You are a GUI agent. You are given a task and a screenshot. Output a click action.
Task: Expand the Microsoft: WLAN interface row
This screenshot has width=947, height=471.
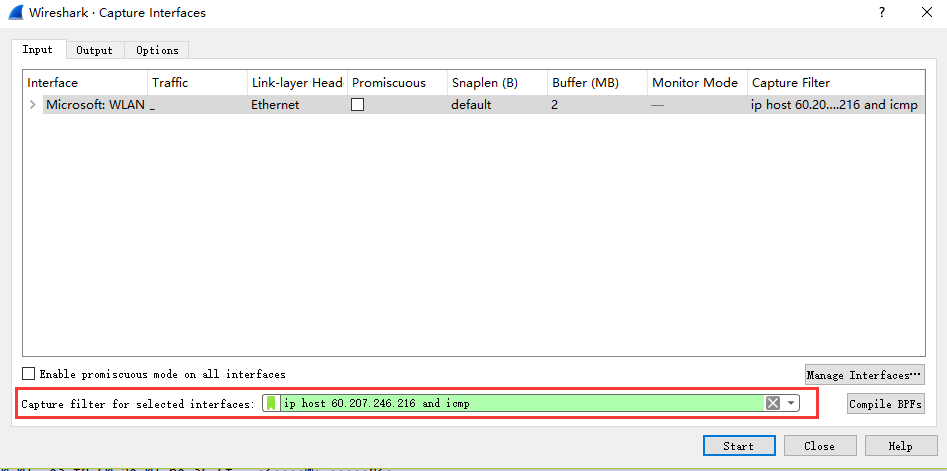pyautogui.click(x=32, y=105)
